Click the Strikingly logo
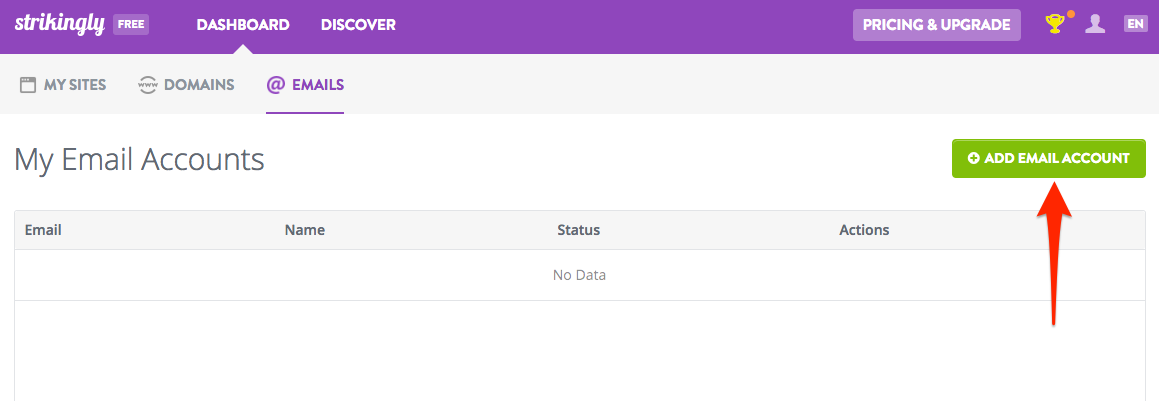The height and width of the screenshot is (401, 1159). (60, 24)
